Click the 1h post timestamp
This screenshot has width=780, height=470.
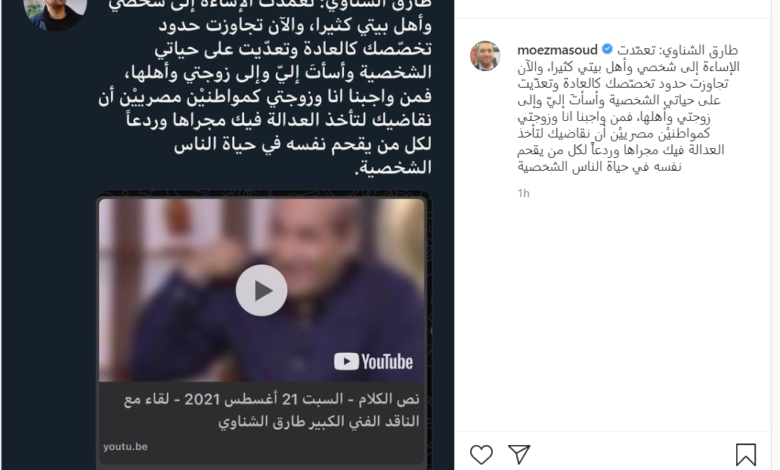pos(523,193)
